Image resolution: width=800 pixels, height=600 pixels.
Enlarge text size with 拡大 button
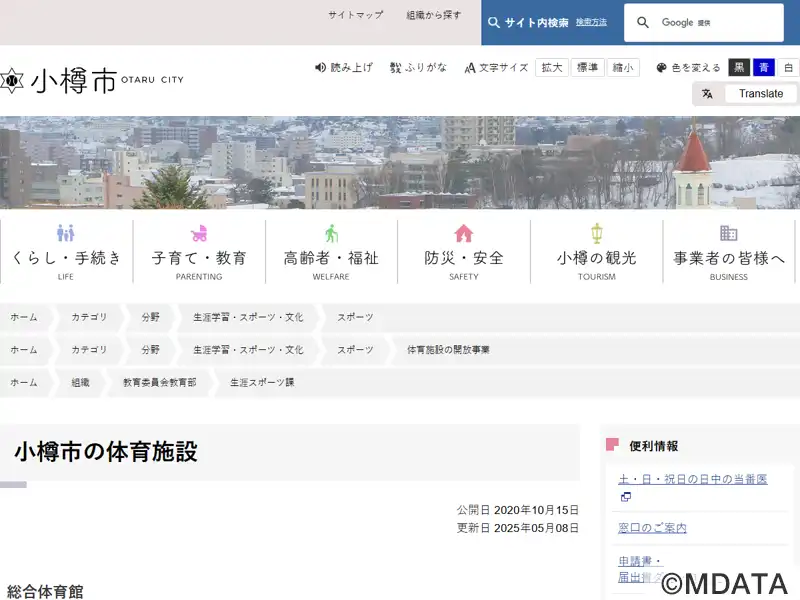click(551, 68)
